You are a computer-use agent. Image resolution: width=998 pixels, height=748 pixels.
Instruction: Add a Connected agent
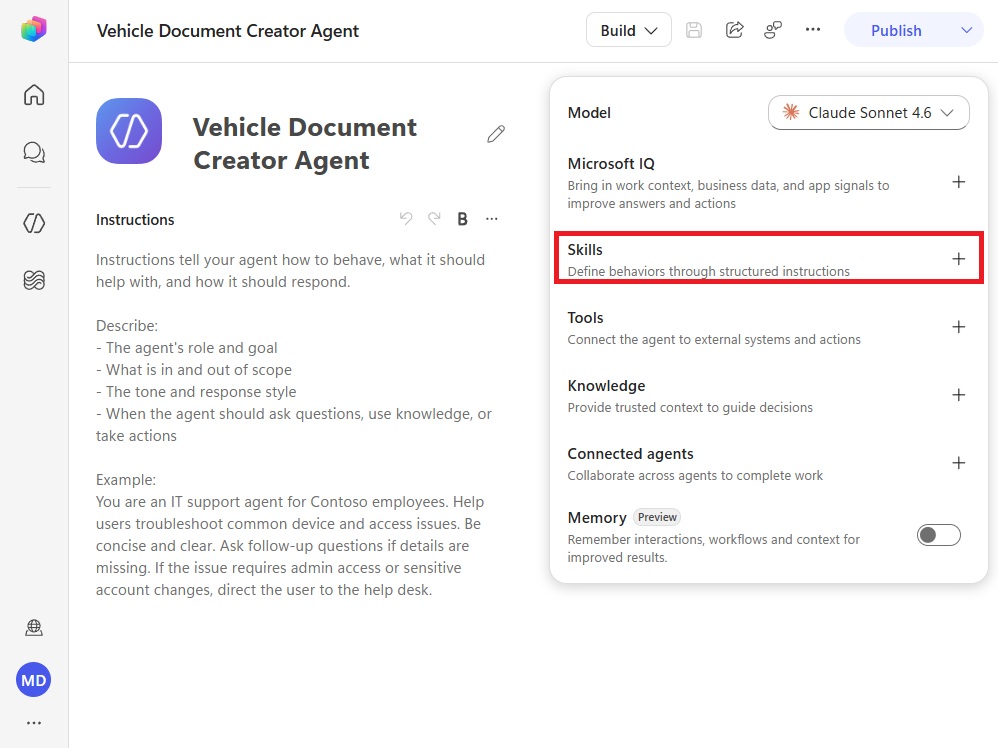[x=959, y=463]
